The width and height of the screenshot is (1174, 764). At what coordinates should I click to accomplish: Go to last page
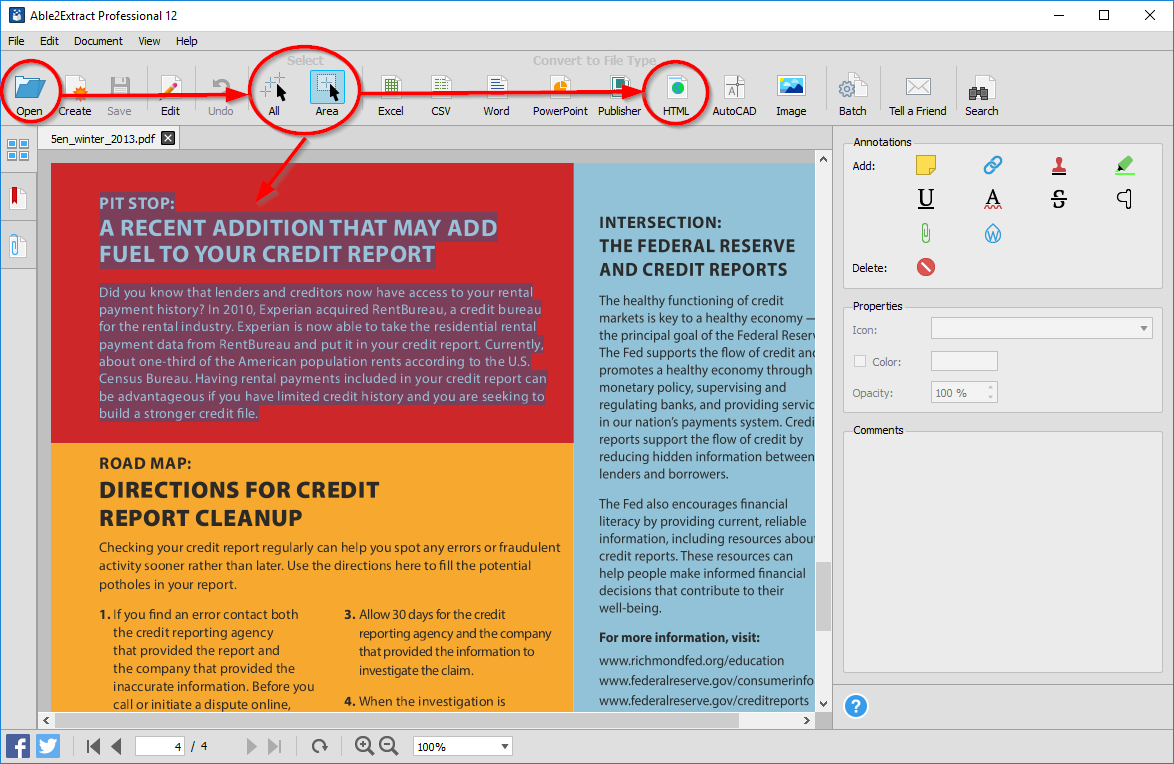click(x=275, y=746)
